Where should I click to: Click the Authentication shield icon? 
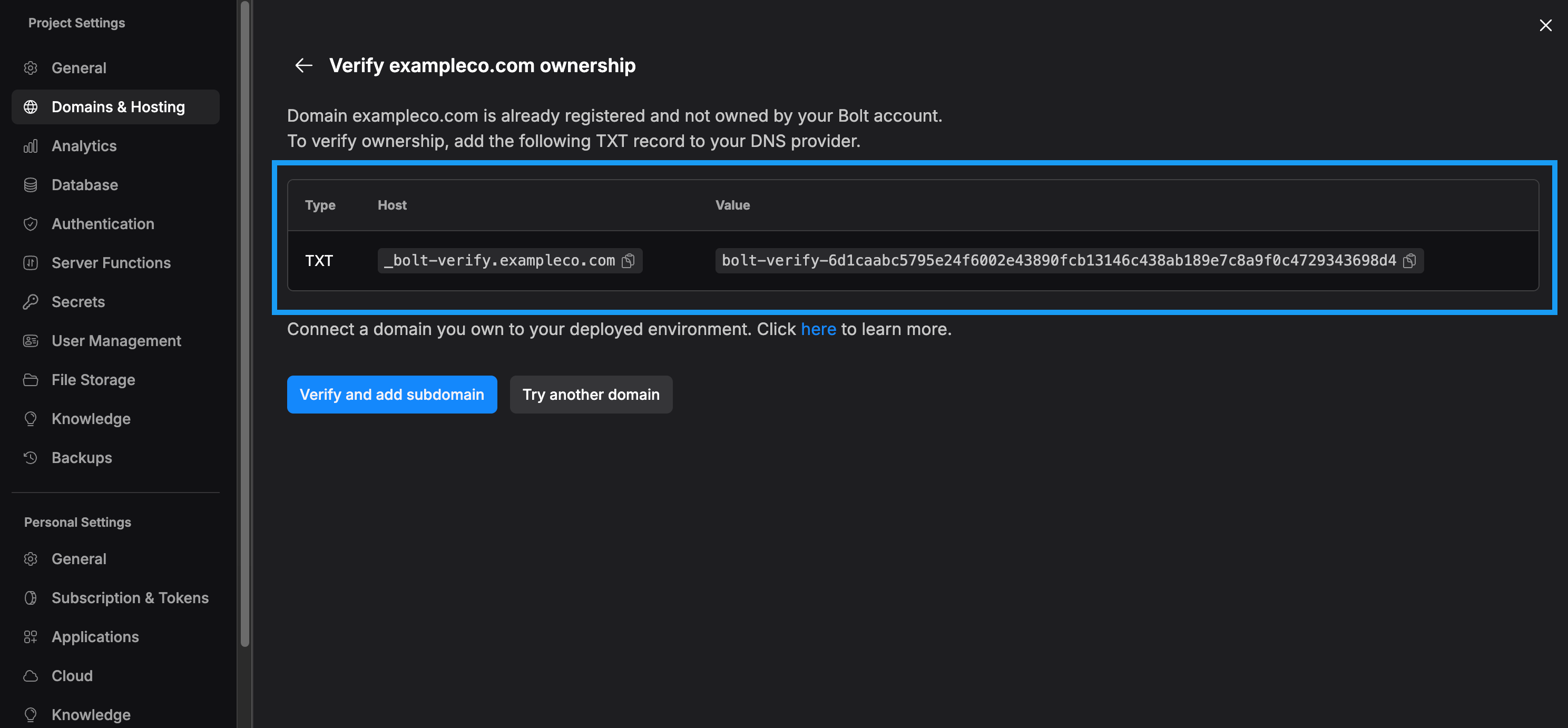(31, 224)
